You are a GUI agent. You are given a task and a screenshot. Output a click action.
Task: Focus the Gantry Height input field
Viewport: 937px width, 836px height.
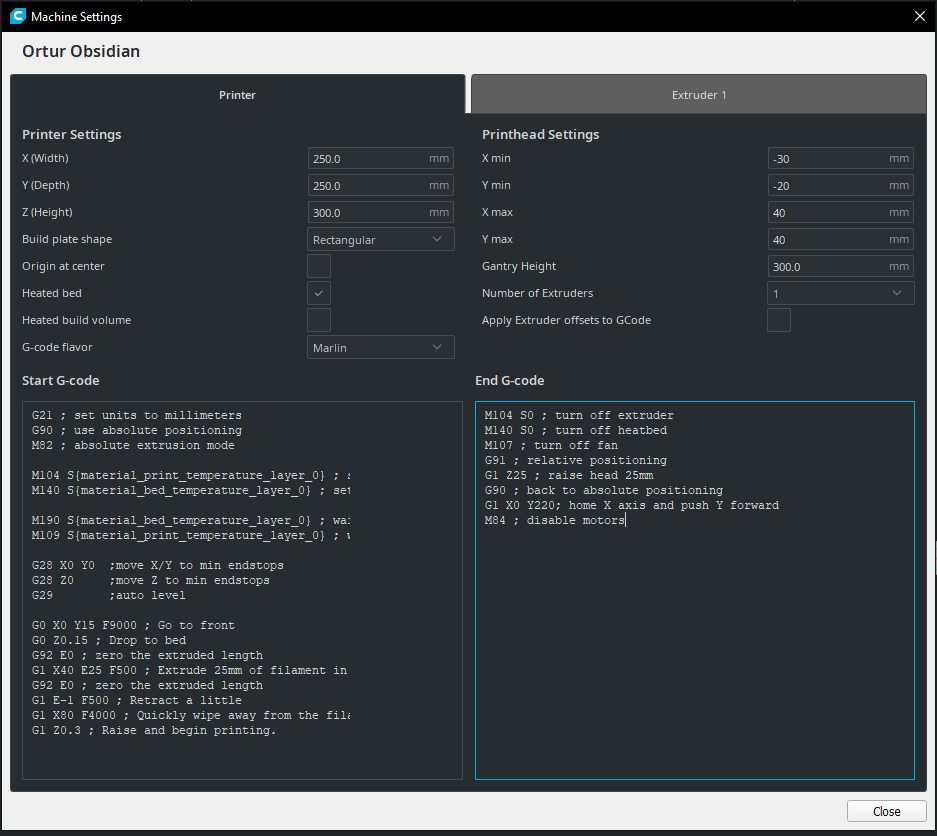840,267
